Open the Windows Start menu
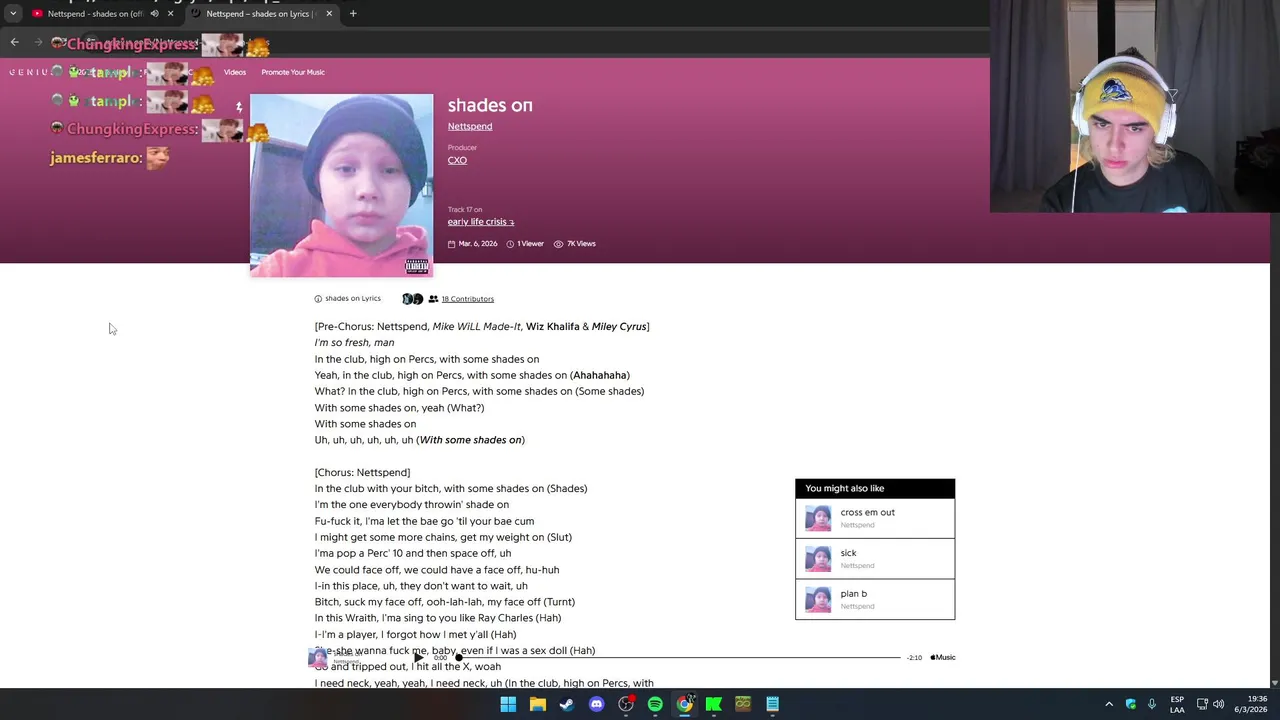 (x=508, y=704)
